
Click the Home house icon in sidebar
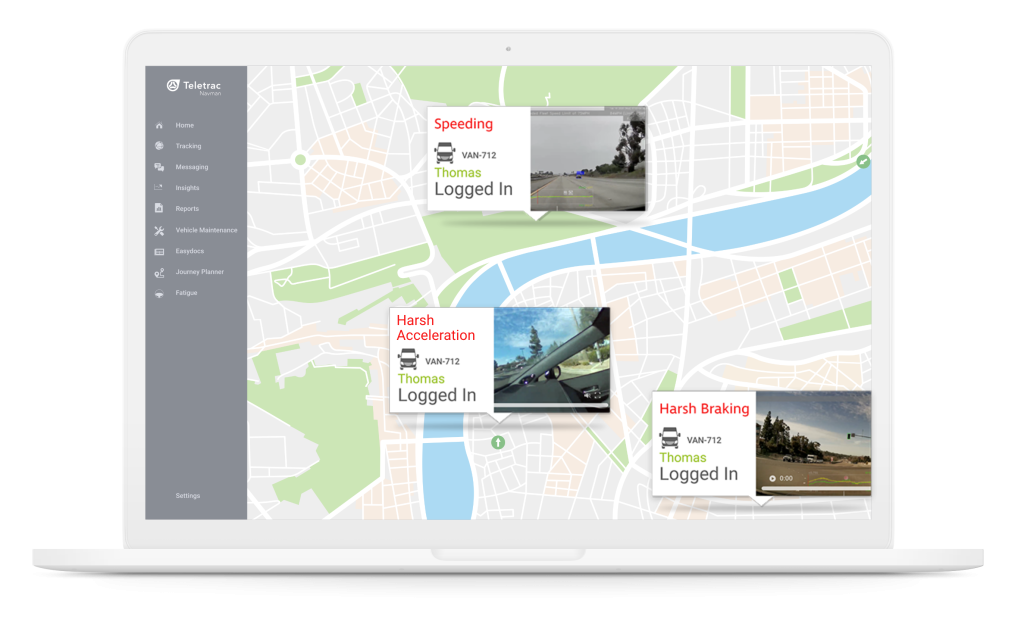click(x=159, y=126)
